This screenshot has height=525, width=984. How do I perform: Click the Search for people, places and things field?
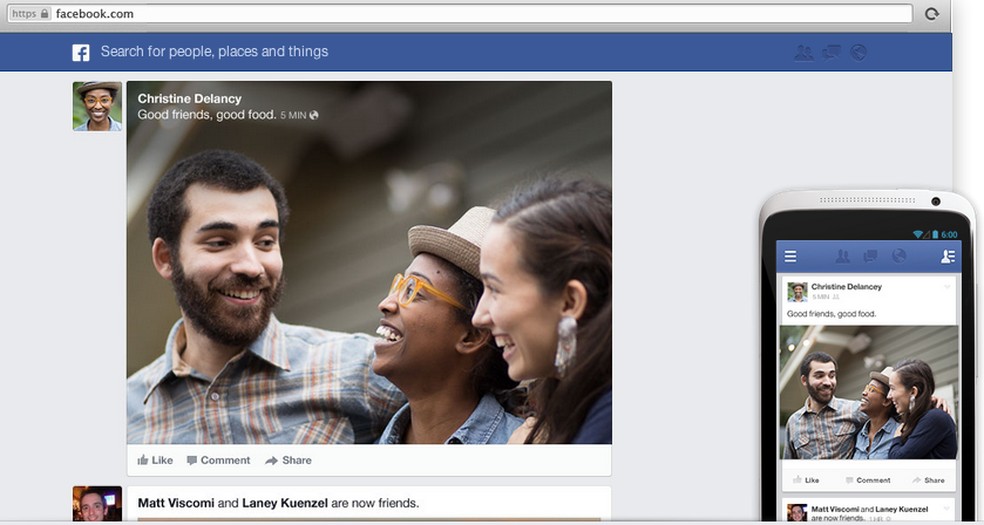pos(215,51)
